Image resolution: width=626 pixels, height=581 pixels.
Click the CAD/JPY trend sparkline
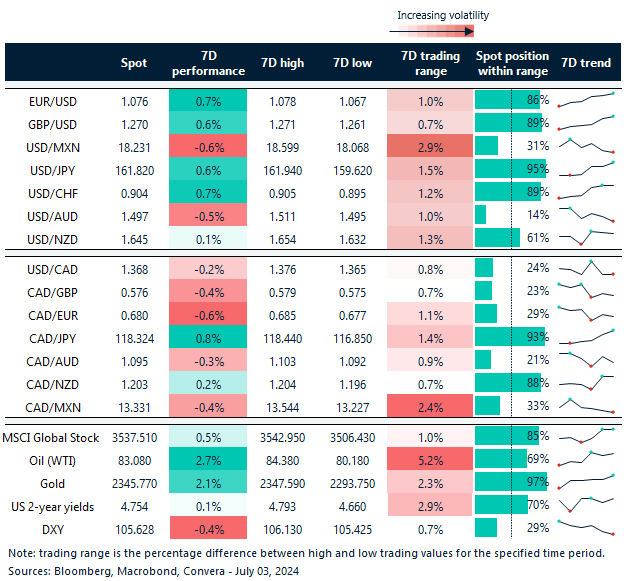(x=586, y=339)
